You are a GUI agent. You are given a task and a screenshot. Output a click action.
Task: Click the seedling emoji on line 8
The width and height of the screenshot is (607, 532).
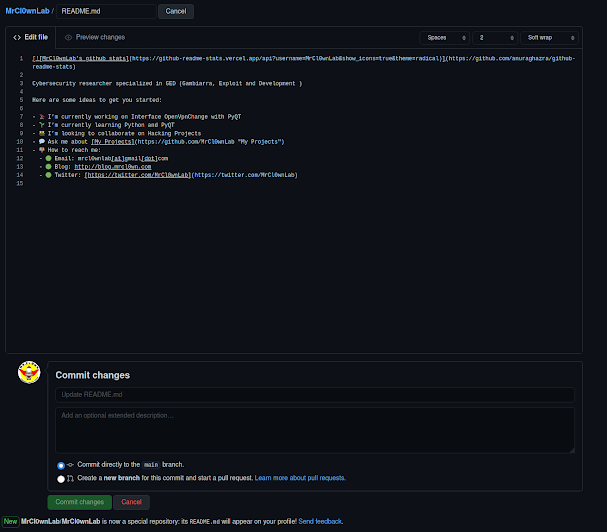coord(42,125)
